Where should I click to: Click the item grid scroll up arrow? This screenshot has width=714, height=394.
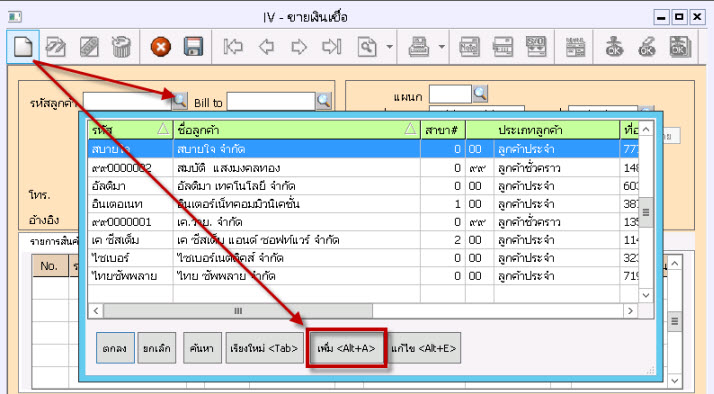coord(675,263)
